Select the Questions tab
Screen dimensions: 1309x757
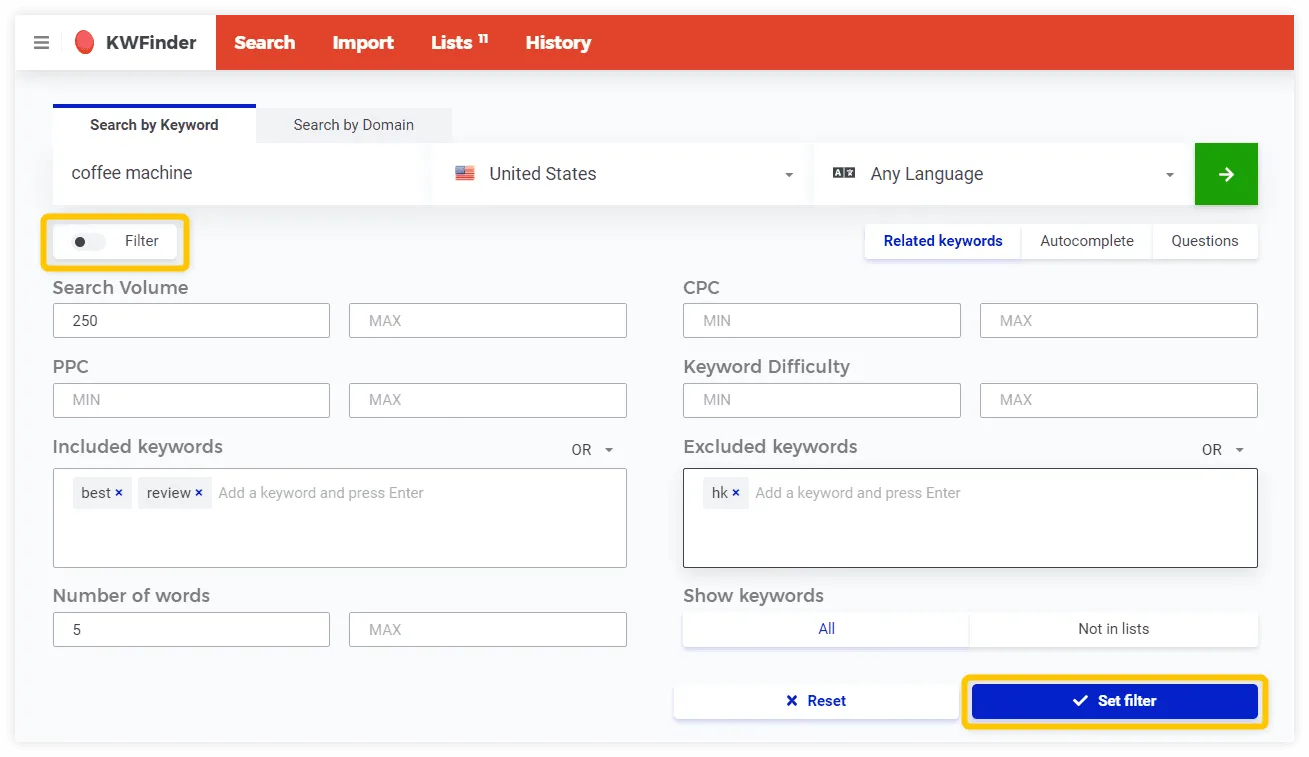click(1205, 241)
